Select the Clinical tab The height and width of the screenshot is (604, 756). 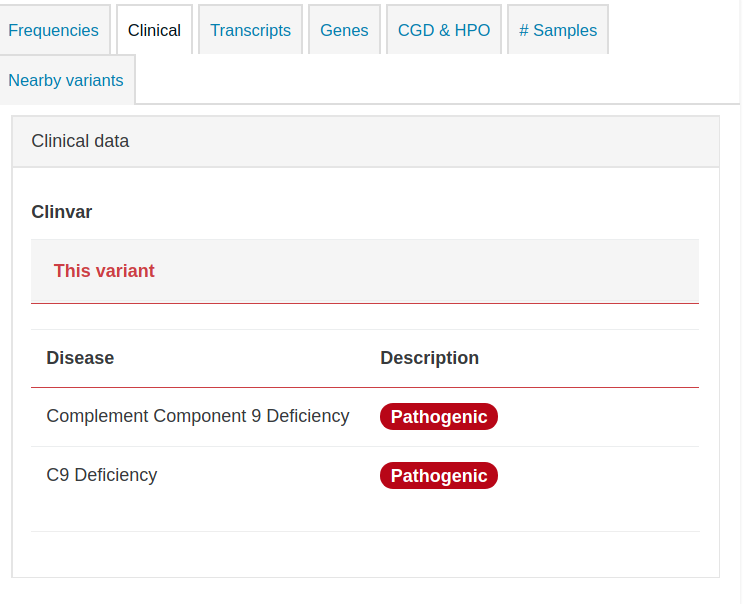click(154, 30)
